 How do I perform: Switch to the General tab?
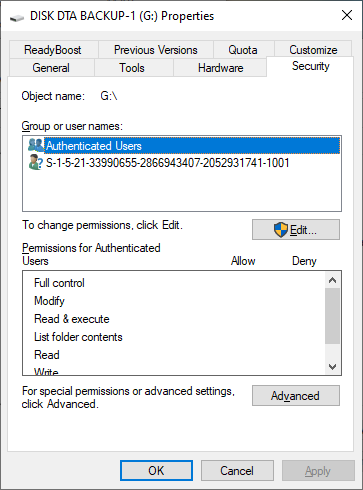point(51,68)
